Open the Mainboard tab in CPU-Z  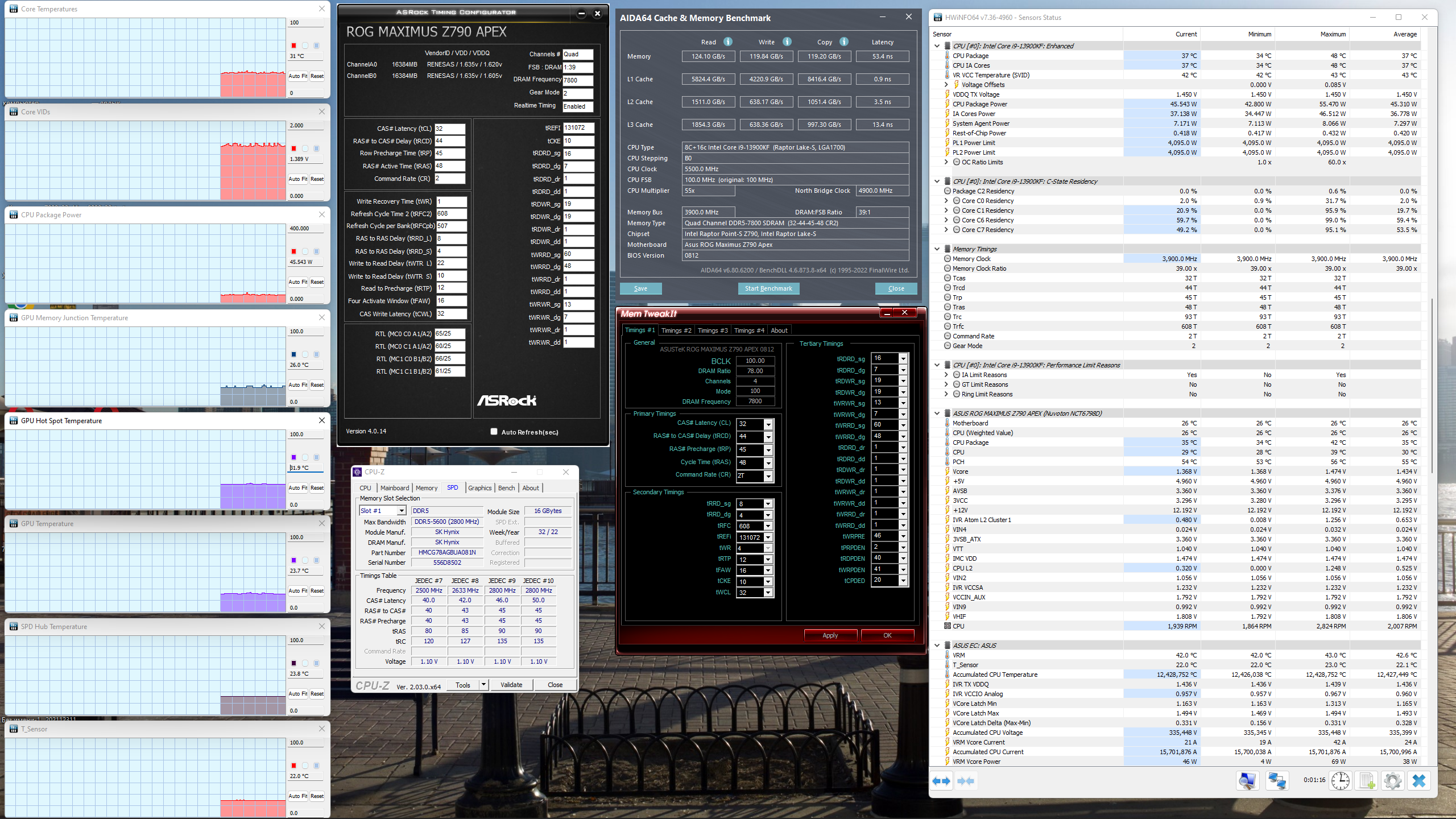point(394,488)
